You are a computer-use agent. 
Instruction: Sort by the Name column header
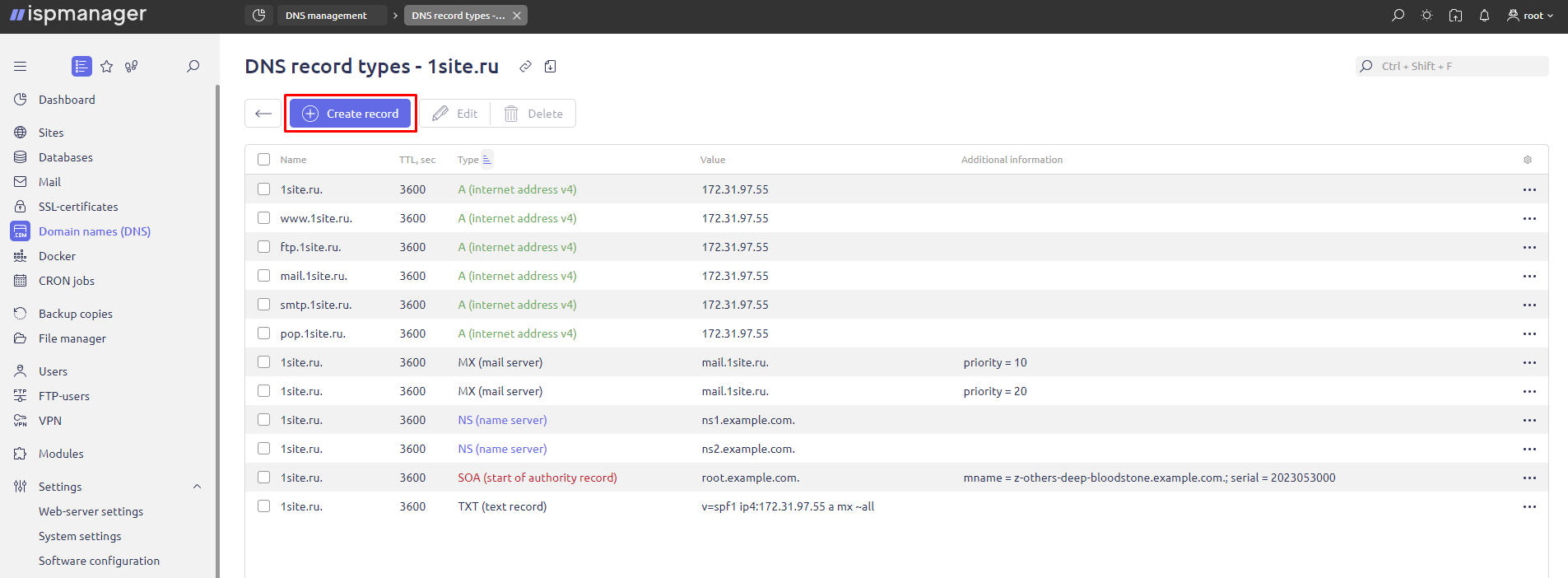coord(293,160)
